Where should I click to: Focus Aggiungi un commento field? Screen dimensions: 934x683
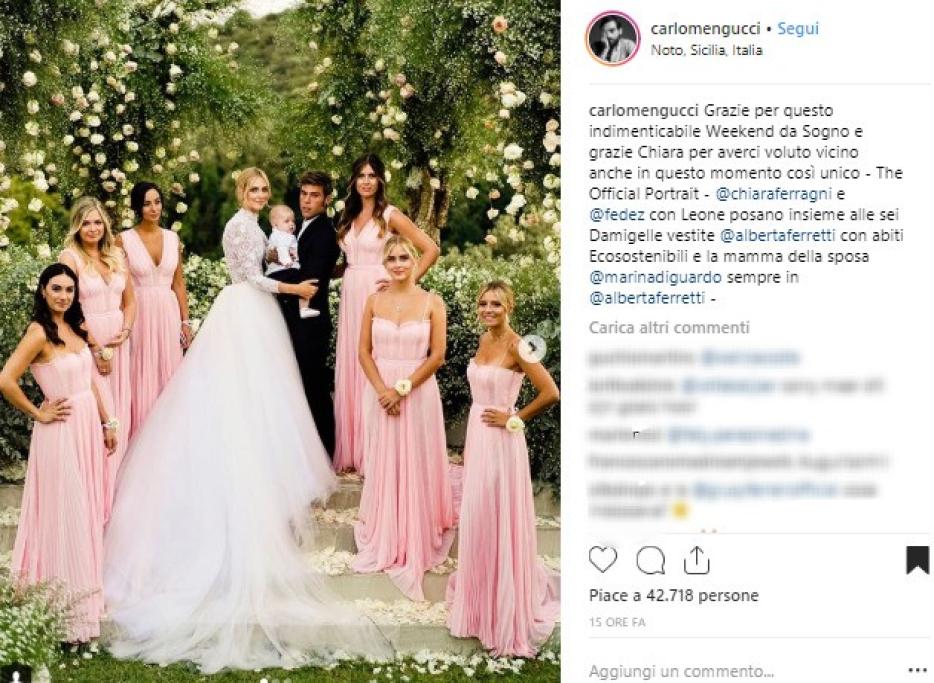(745, 671)
